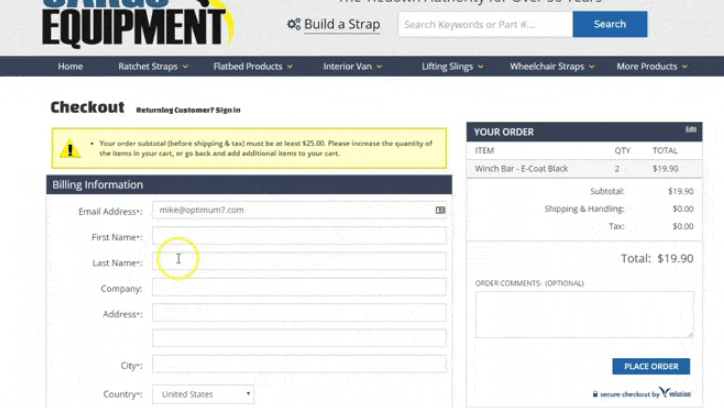
Task: Open the Flatbed Products menu
Action: pos(247,66)
